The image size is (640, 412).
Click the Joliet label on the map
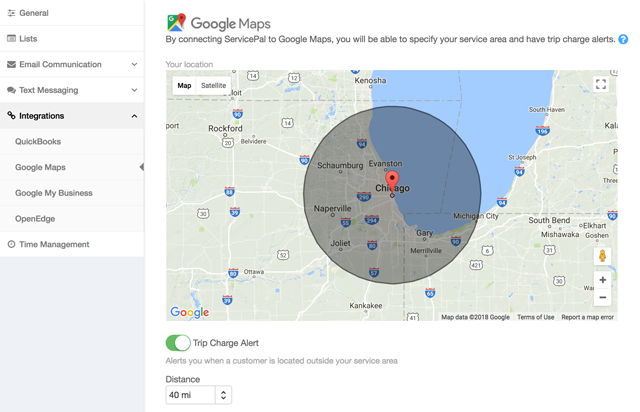click(x=340, y=243)
